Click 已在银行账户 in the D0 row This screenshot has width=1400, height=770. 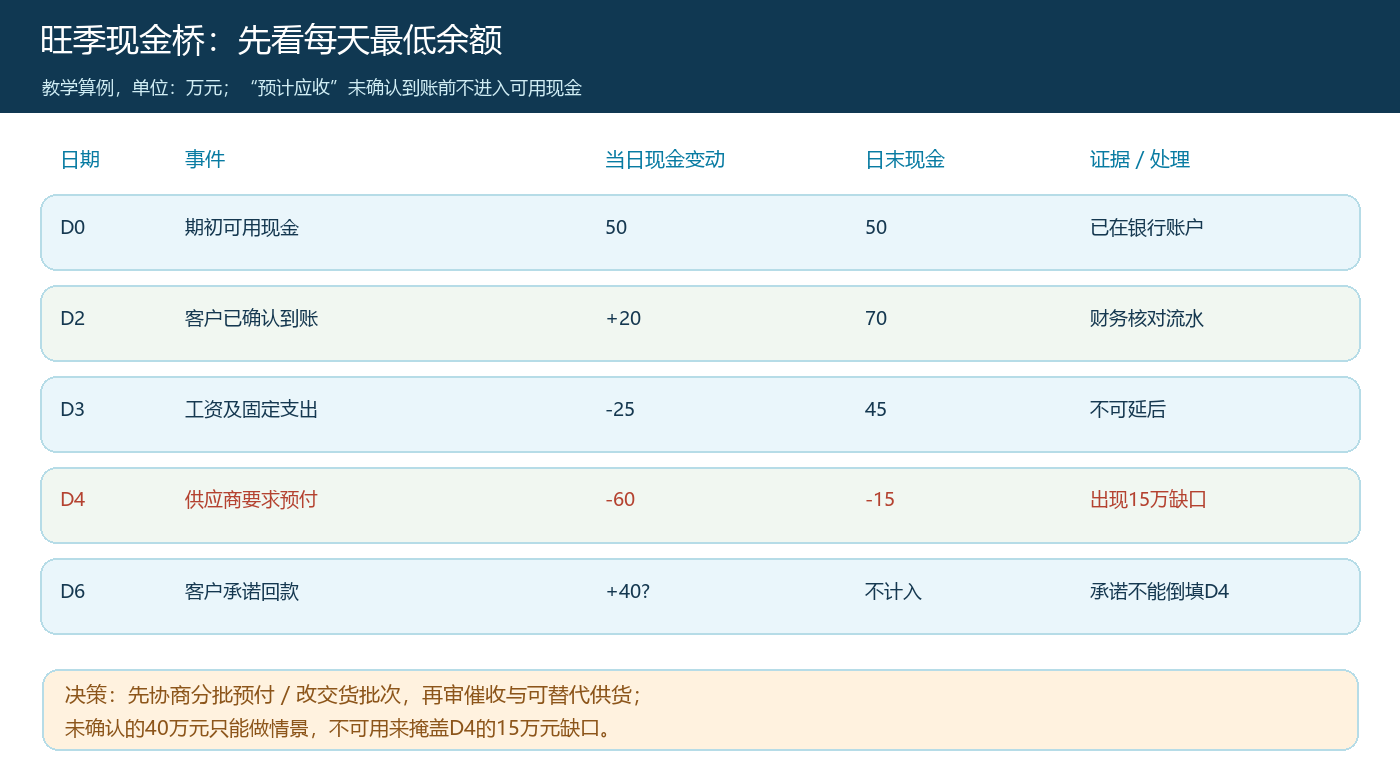click(x=1147, y=227)
